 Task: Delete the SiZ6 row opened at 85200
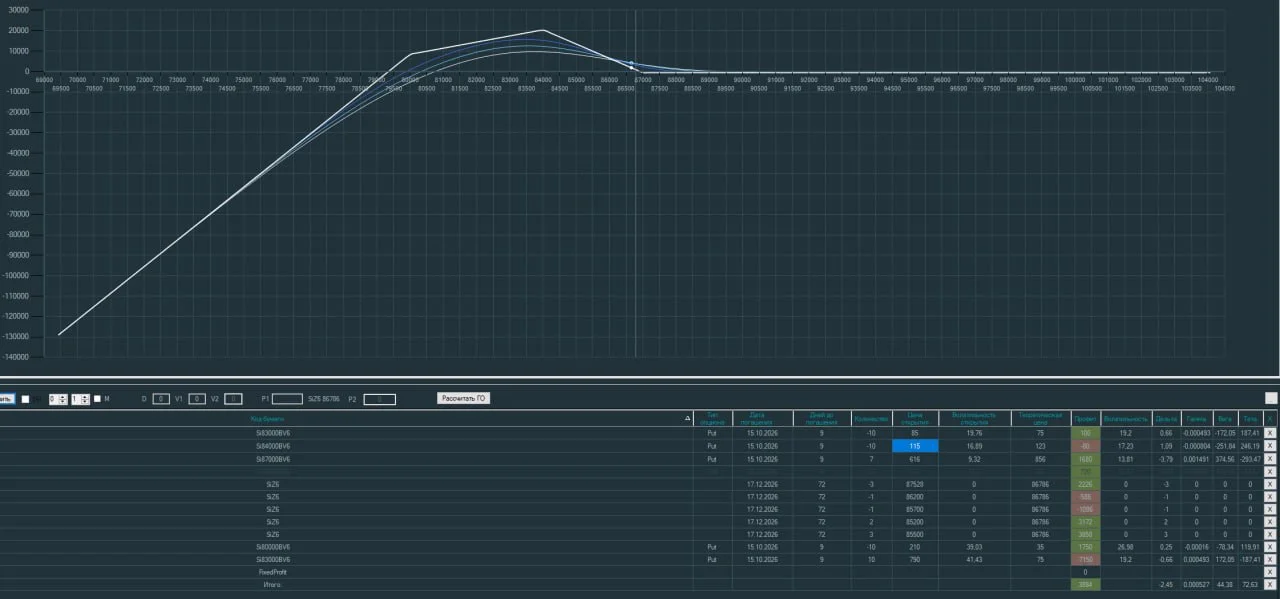pyautogui.click(x=1270, y=521)
